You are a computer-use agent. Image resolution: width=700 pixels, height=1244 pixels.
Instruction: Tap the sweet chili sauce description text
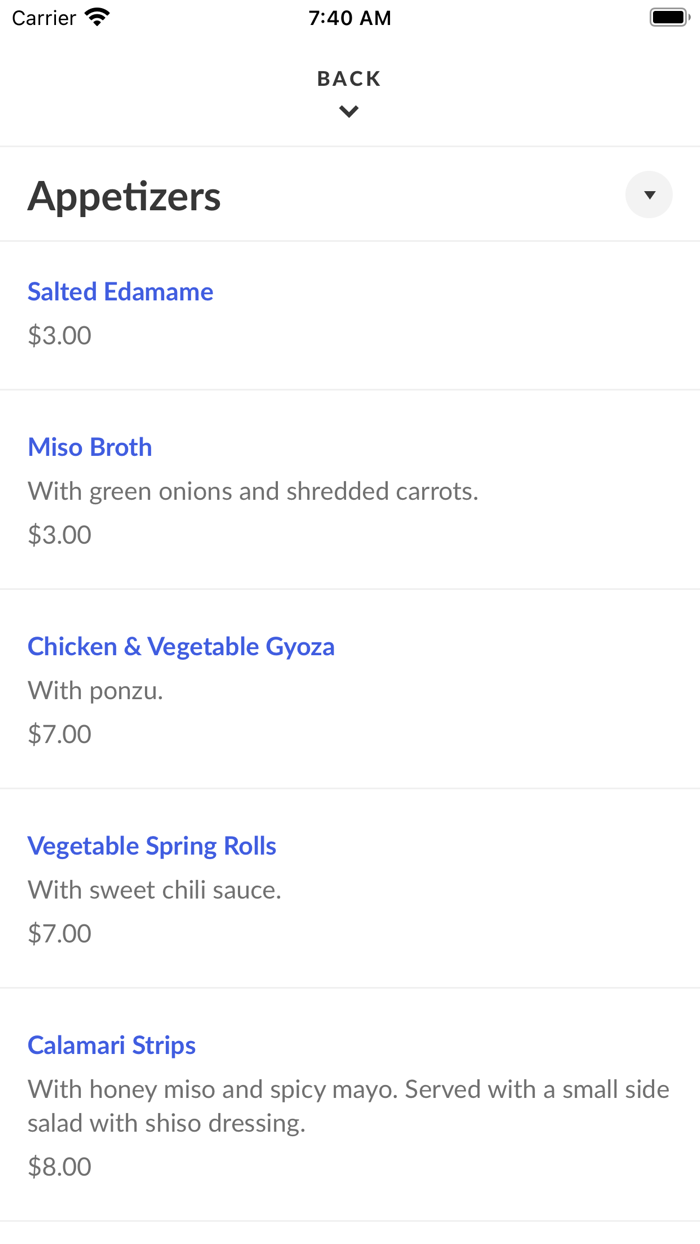coord(155,889)
